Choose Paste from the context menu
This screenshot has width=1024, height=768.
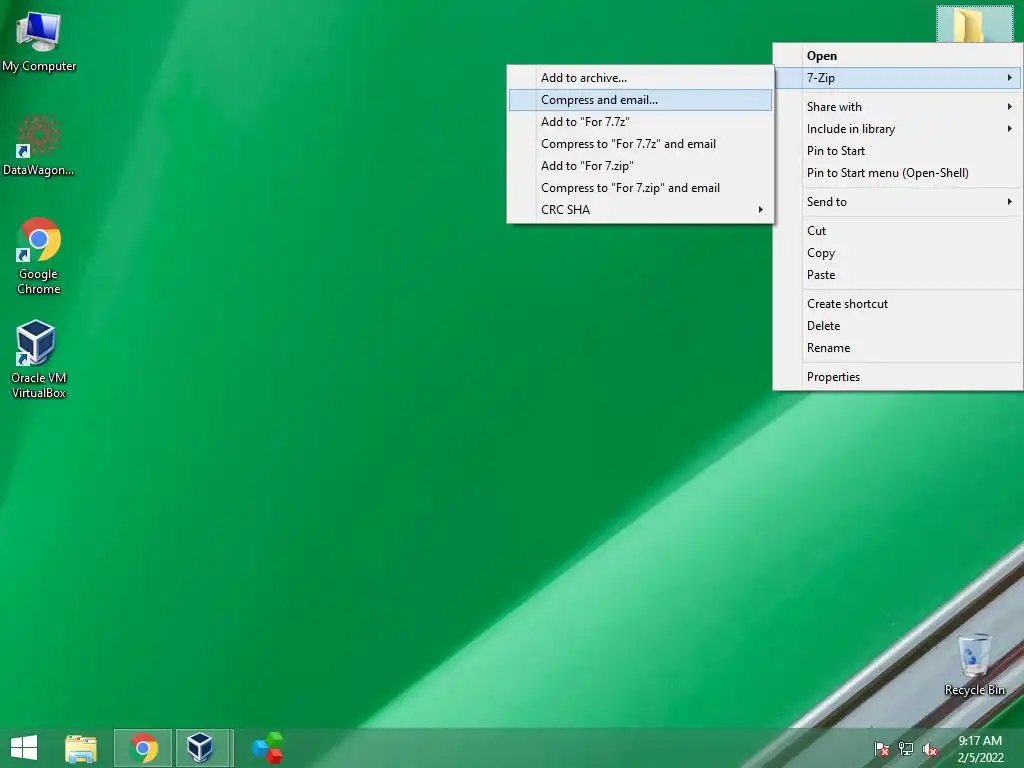[897, 275]
